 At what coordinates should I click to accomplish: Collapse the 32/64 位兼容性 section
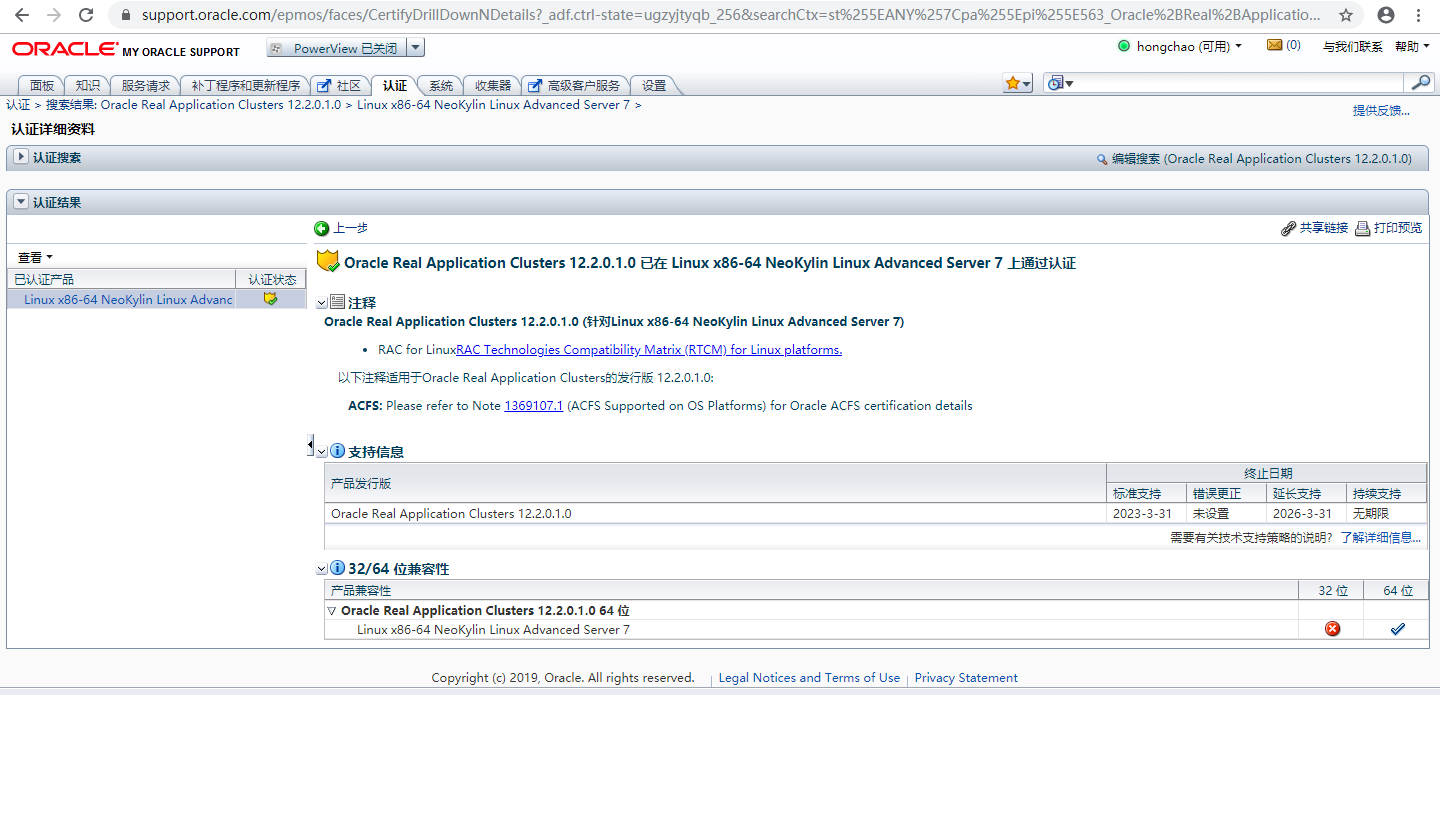321,569
